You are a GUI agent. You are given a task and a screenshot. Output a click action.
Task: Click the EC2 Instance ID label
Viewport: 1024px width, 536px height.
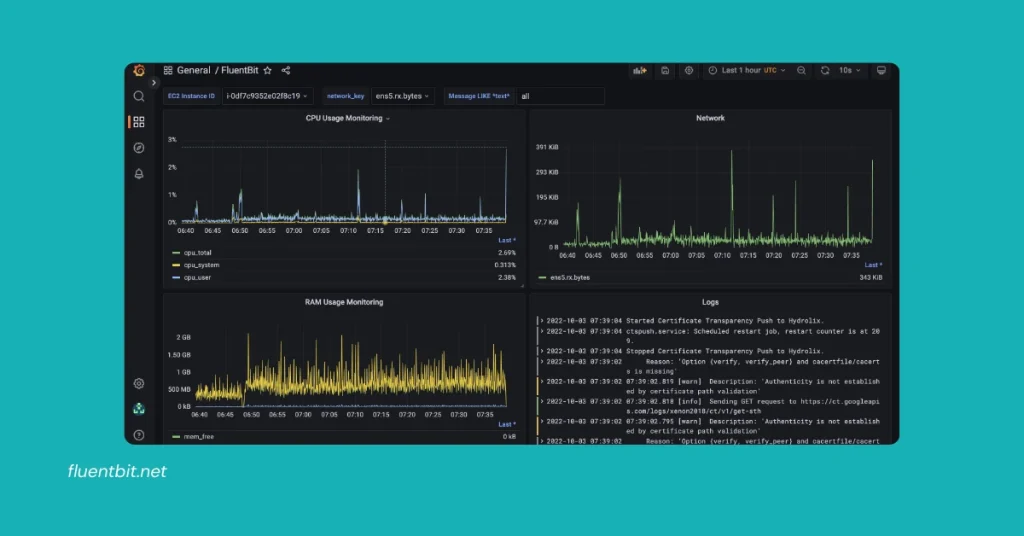[191, 96]
